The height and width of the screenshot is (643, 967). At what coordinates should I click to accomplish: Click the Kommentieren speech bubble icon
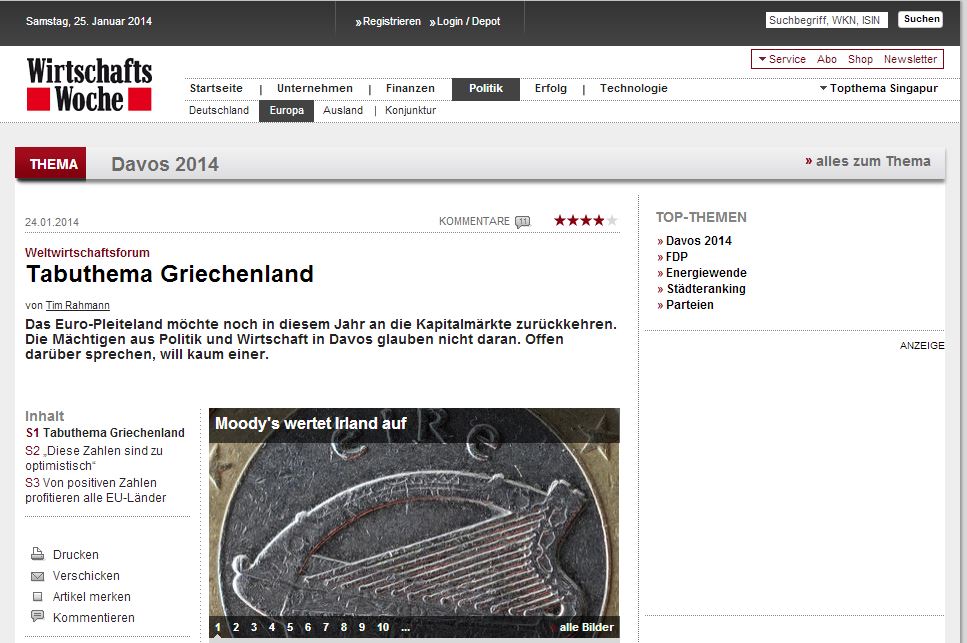[38, 617]
